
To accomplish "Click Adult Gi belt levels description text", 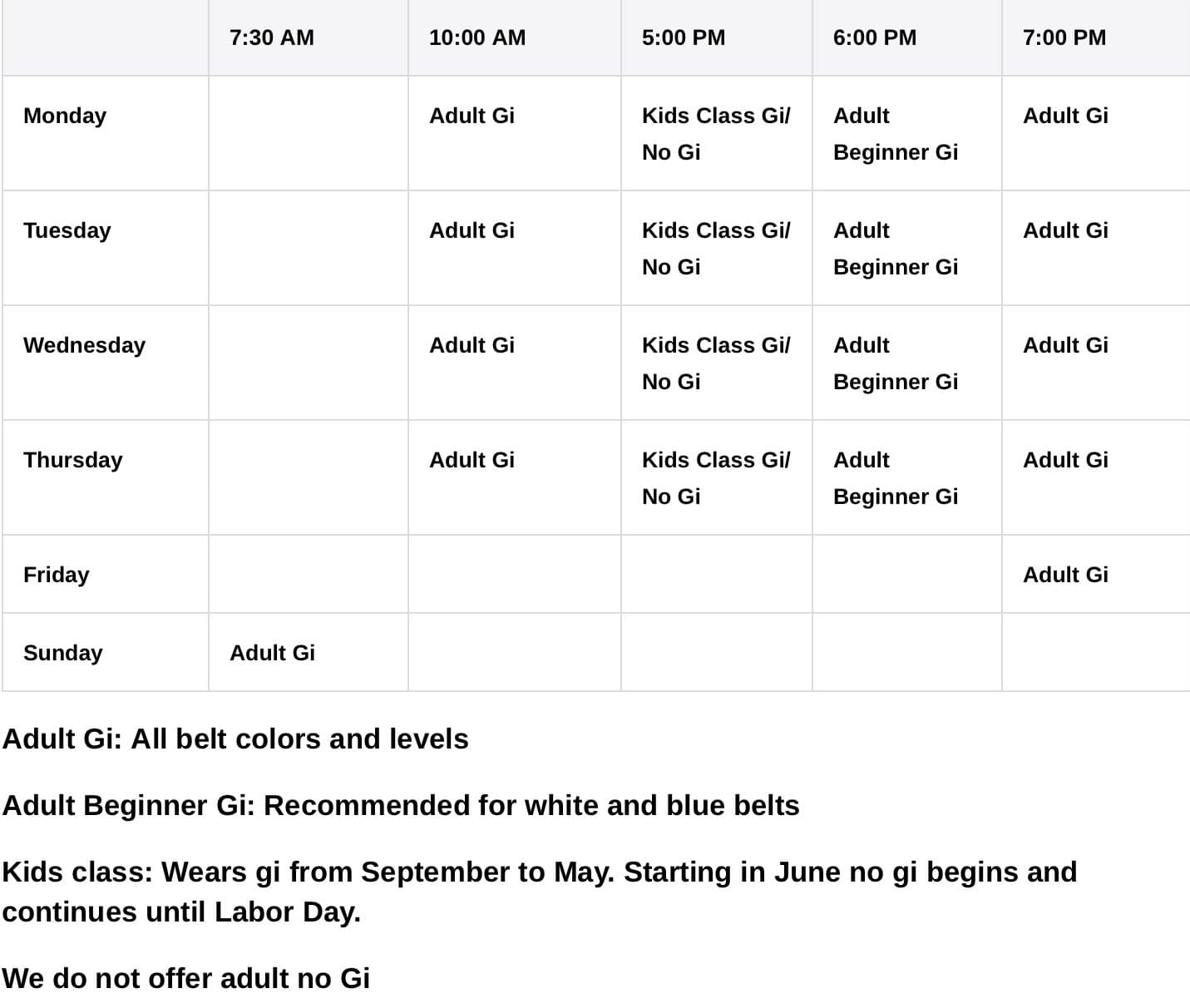I will 235,739.
